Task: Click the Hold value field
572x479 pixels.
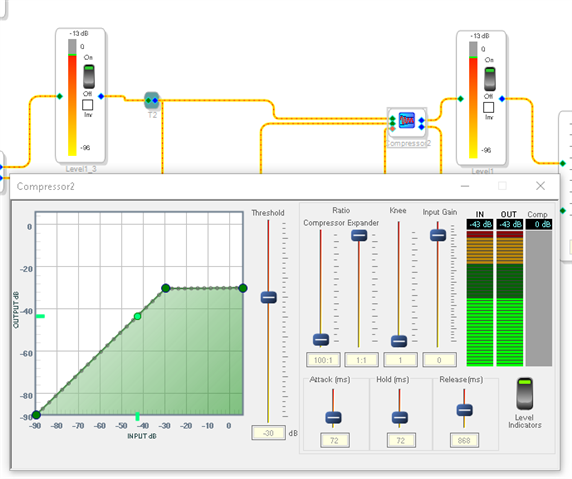Action: tap(401, 440)
